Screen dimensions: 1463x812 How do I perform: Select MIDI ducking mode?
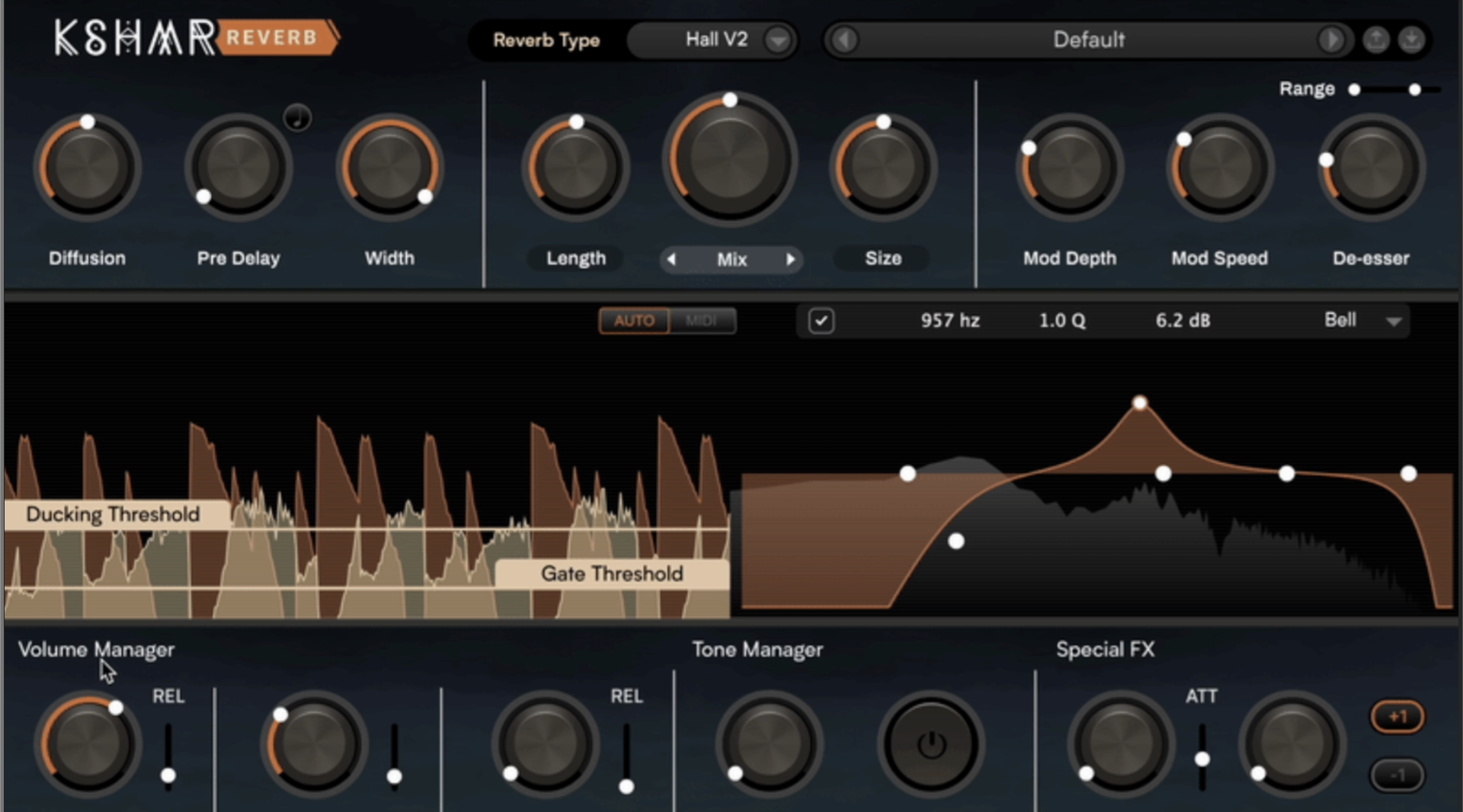702,321
